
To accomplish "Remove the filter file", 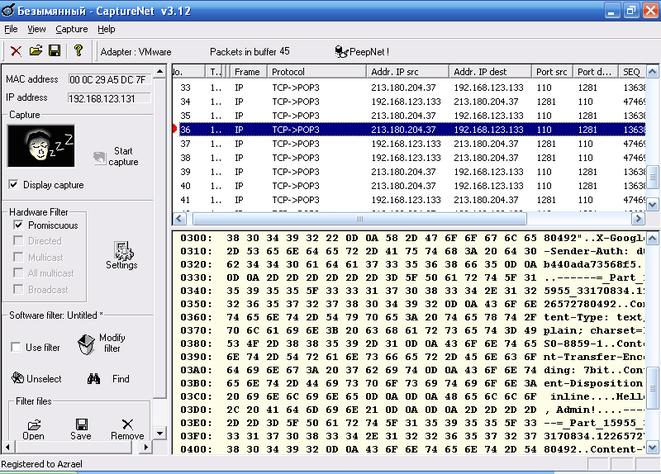I will point(127,428).
